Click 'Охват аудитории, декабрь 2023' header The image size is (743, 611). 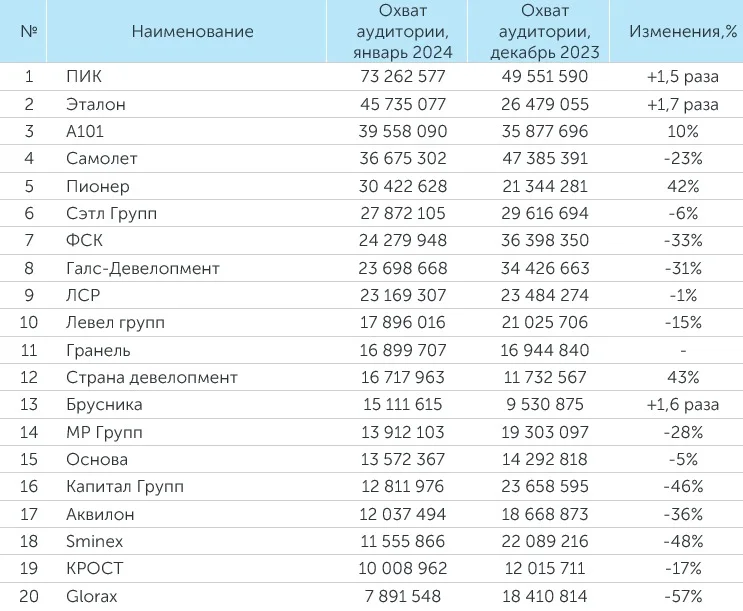click(545, 31)
